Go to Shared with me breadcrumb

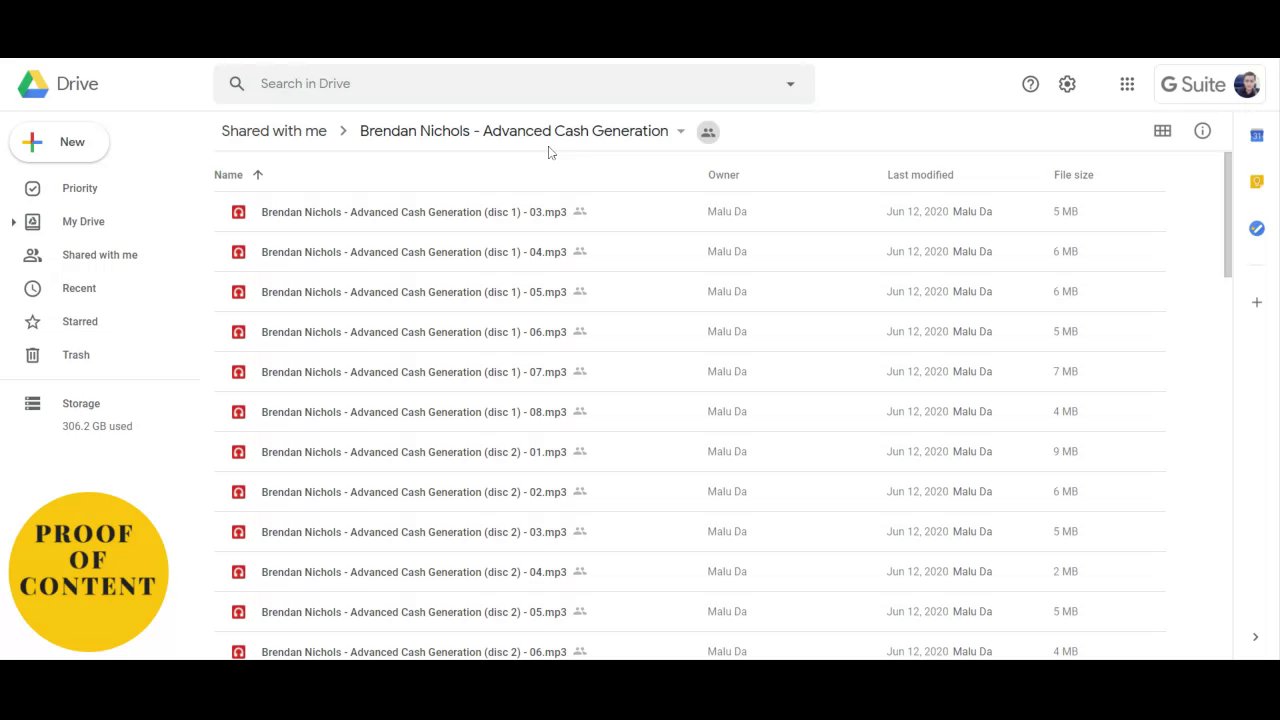tap(274, 131)
